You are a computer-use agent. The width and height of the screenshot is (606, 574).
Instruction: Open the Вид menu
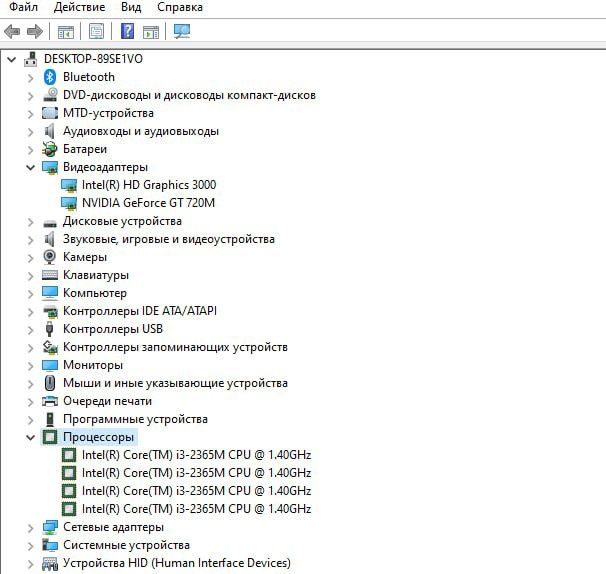pos(131,7)
